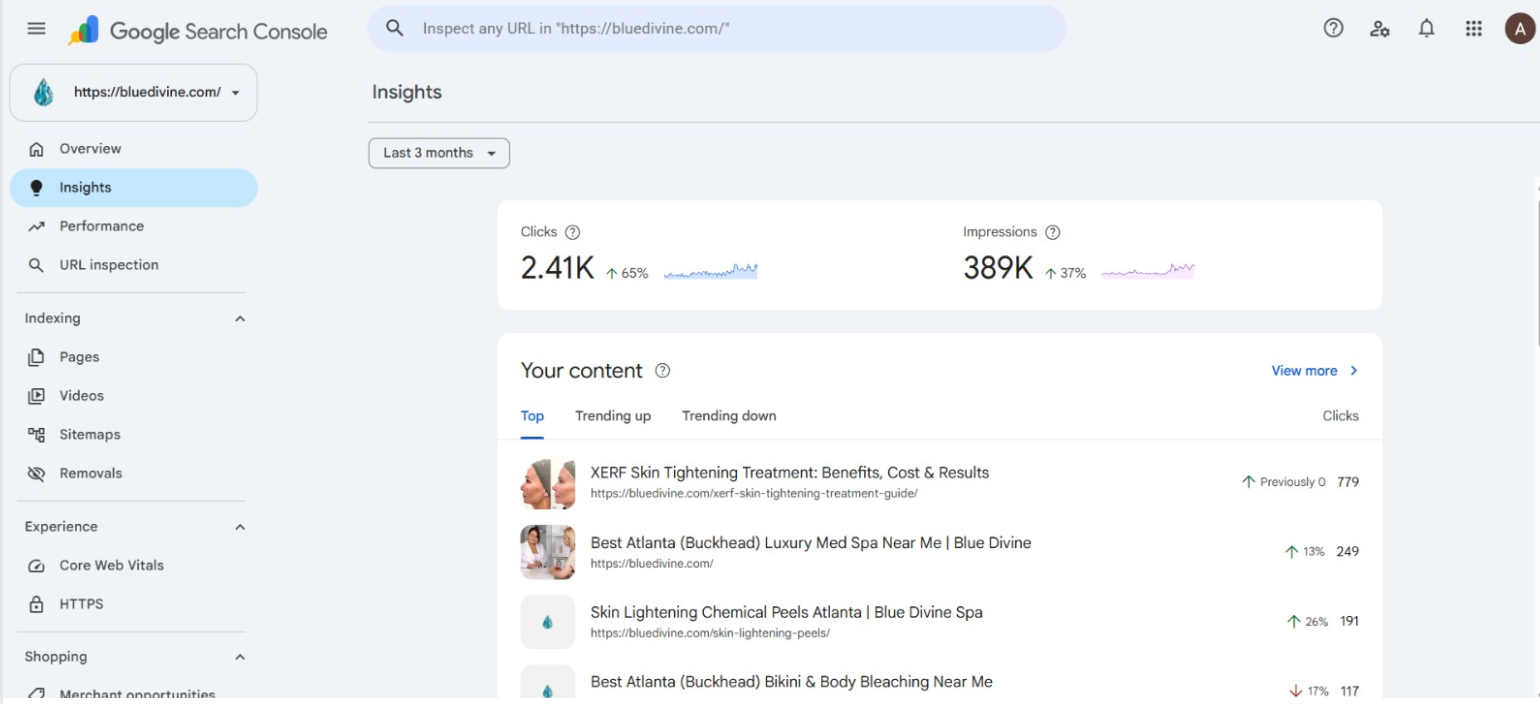Select Insights in sidebar
This screenshot has width=1540, height=704.
[x=133, y=188]
